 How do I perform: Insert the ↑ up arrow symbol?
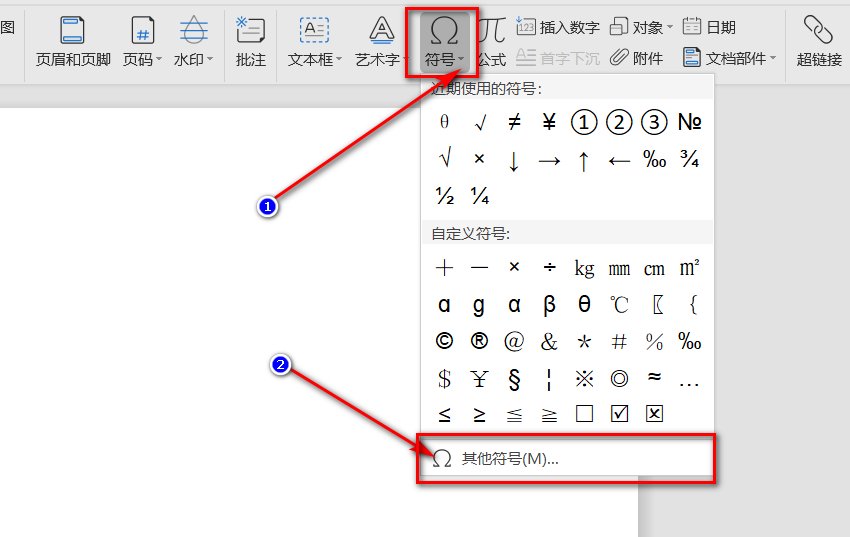point(584,161)
